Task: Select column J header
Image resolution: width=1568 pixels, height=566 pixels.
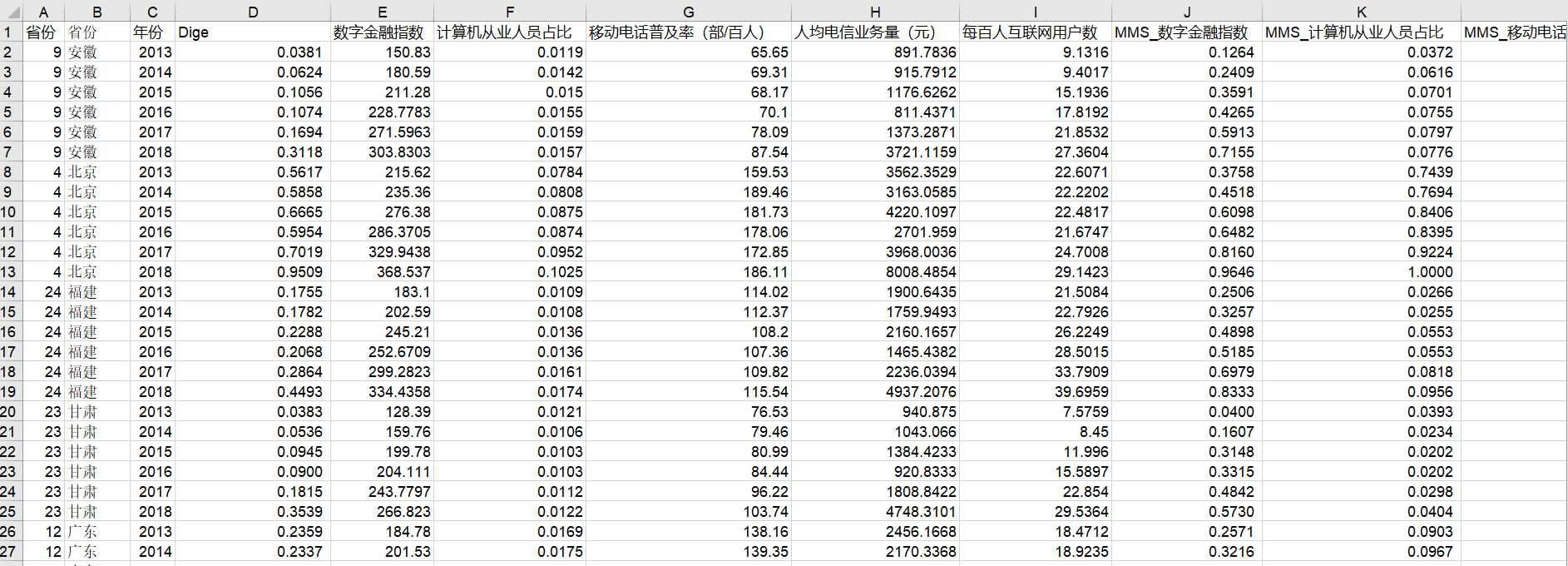Action: click(1187, 12)
